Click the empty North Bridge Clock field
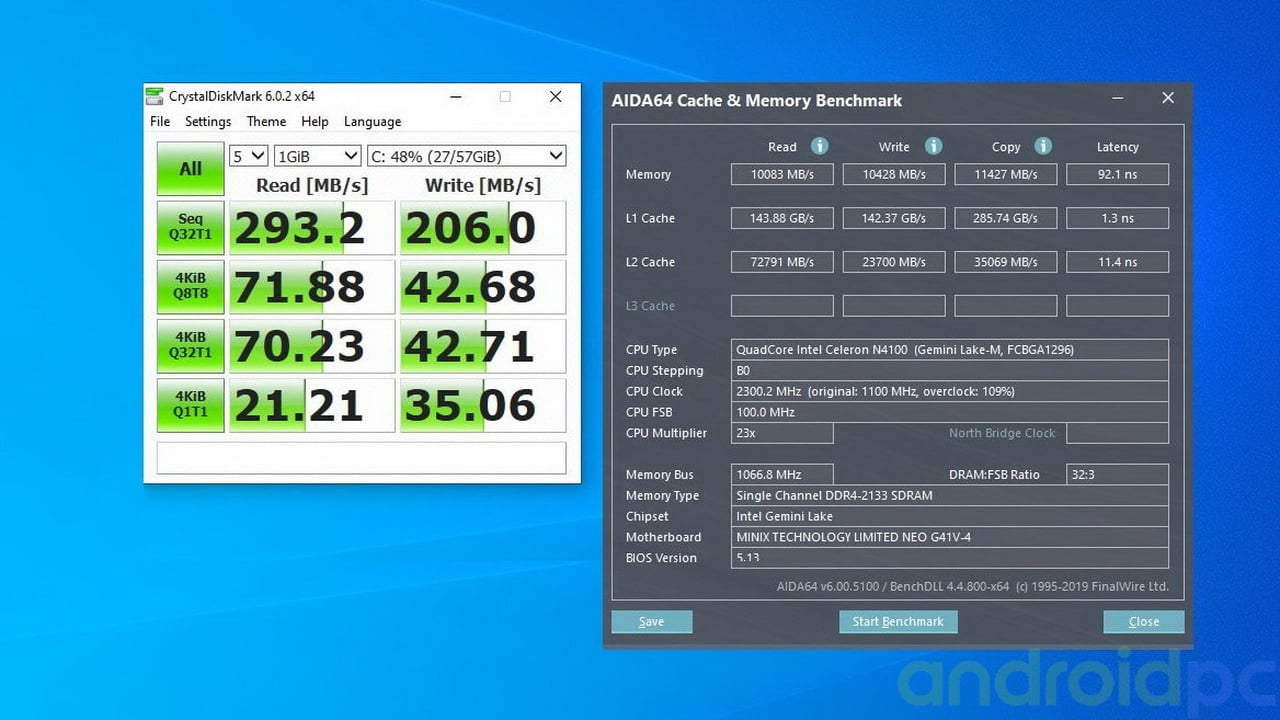This screenshot has height=720, width=1280. click(x=1117, y=433)
